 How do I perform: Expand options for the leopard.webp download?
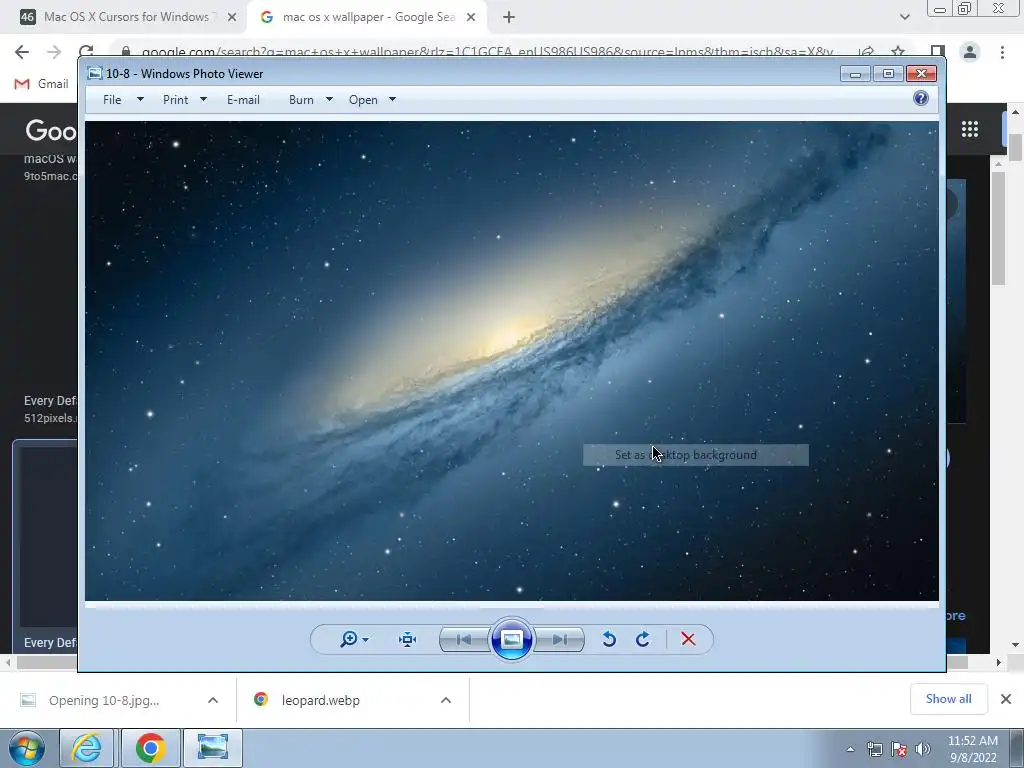[446, 700]
